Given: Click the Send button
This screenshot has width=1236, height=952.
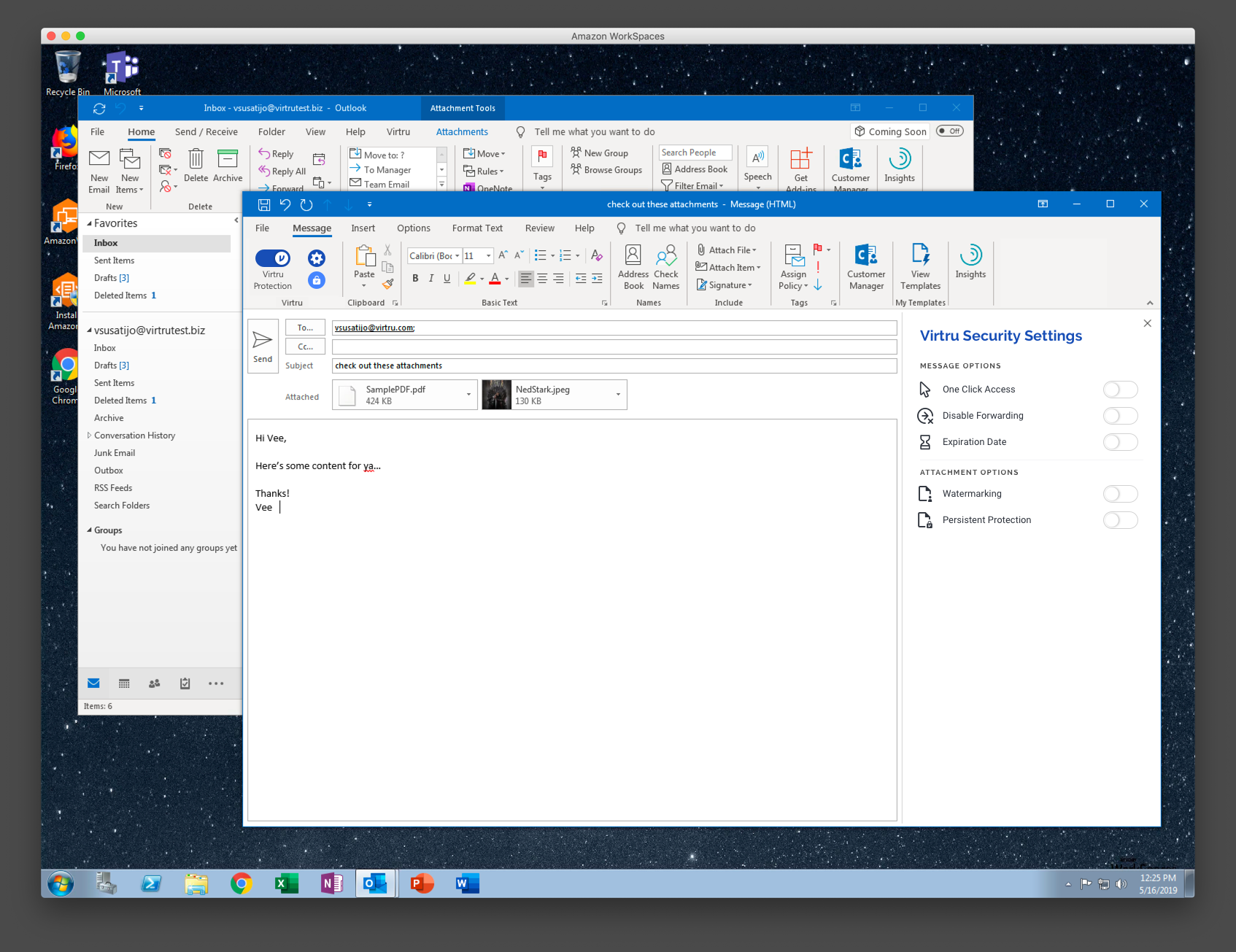Looking at the screenshot, I should click(x=263, y=347).
